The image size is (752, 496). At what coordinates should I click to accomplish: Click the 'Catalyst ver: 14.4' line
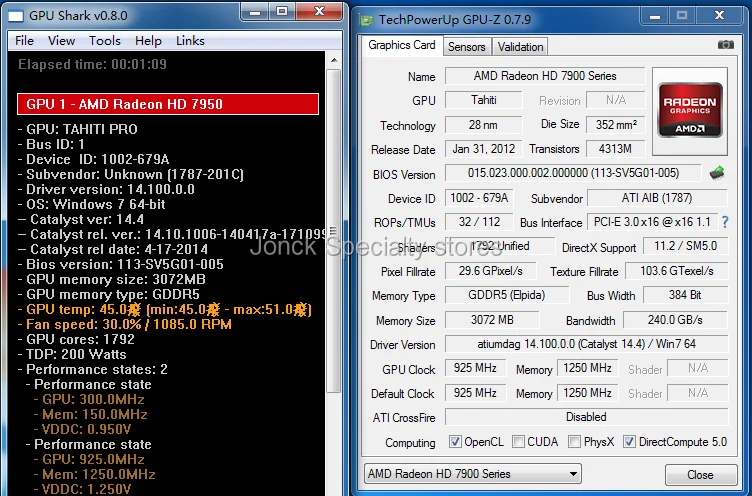pos(81,220)
